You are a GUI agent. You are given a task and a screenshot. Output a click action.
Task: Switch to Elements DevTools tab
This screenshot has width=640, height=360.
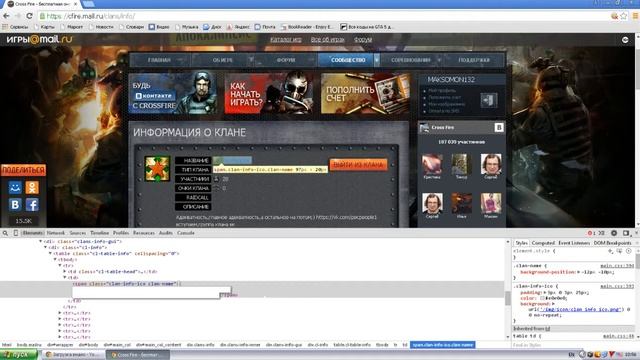[33, 233]
